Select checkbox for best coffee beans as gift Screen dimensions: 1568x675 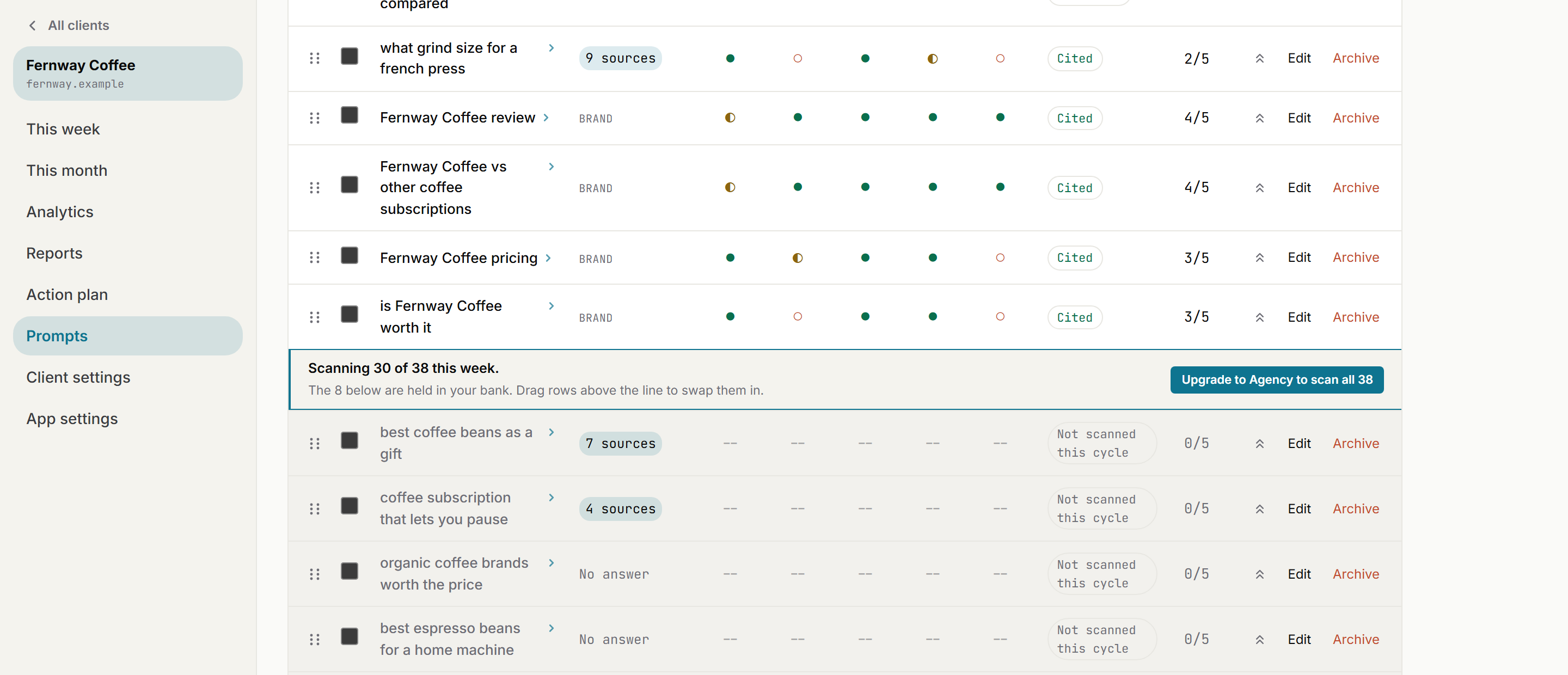350,441
